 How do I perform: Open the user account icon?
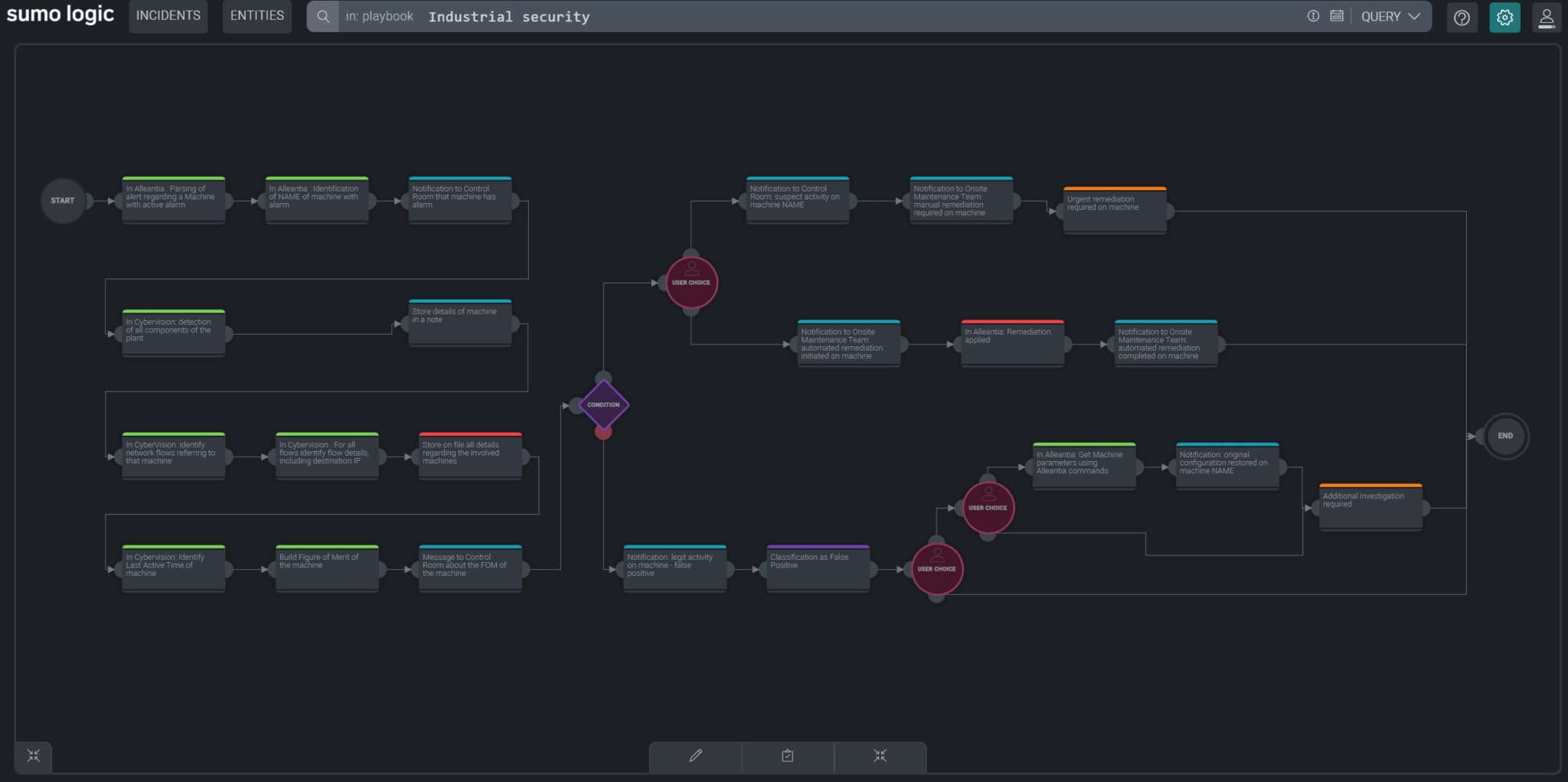1547,16
